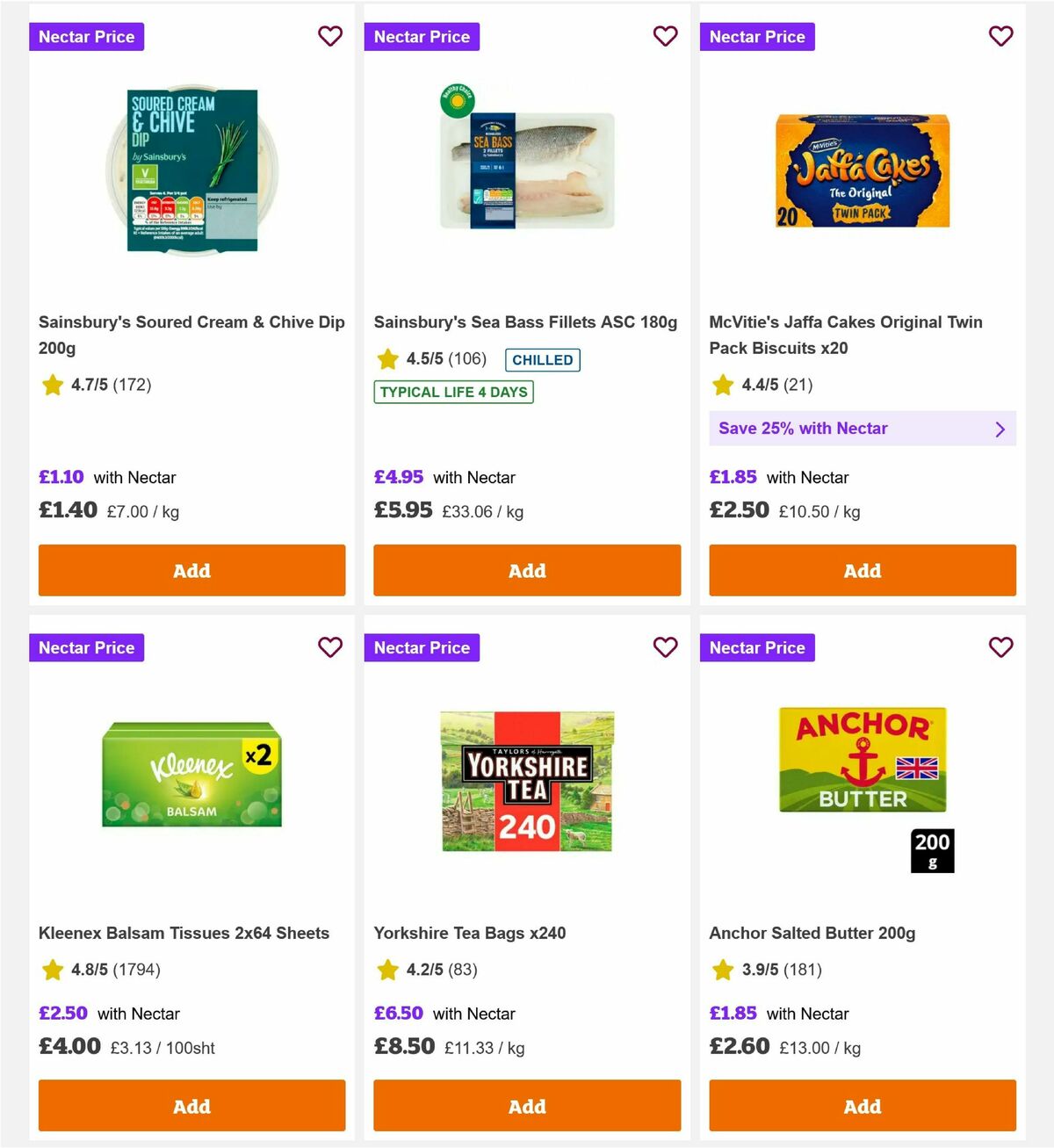The width and height of the screenshot is (1054, 1148).
Task: Click the Nectar Price badge on Sea Bass
Action: pyautogui.click(x=422, y=36)
